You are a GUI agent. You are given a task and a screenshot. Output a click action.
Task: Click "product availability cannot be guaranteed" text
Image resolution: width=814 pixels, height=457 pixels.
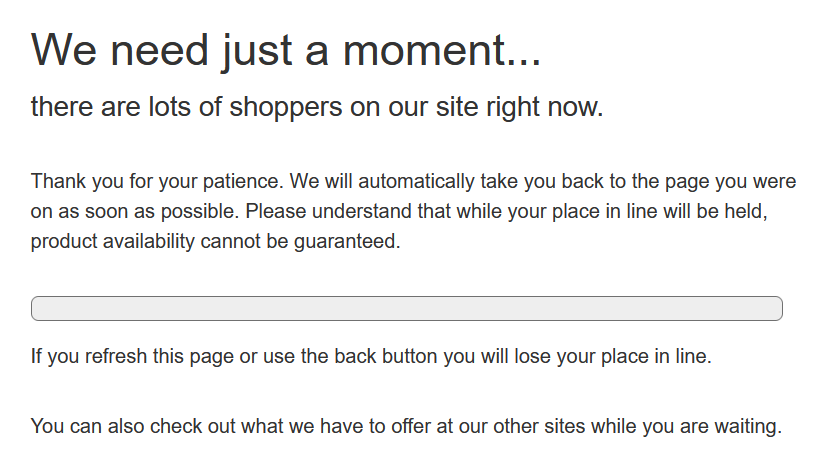pos(215,241)
